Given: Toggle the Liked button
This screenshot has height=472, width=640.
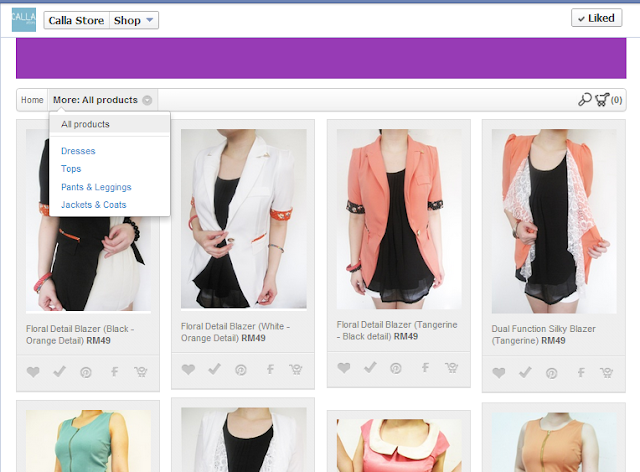Looking at the screenshot, I should pos(596,18).
